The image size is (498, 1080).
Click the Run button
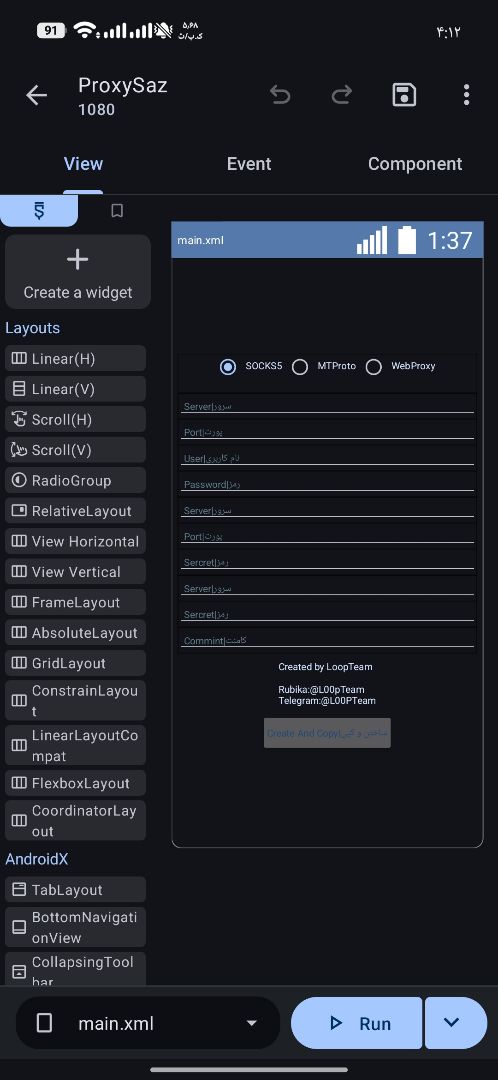(x=357, y=1023)
